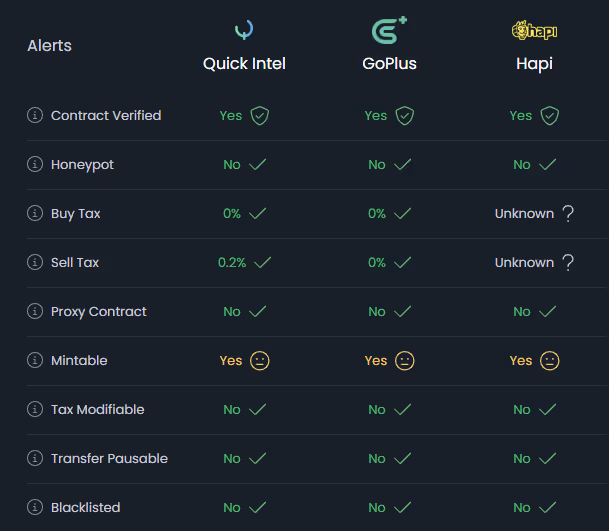609x531 pixels.
Task: Click Hapi's question mark for Buy Tax
Action: coord(568,213)
